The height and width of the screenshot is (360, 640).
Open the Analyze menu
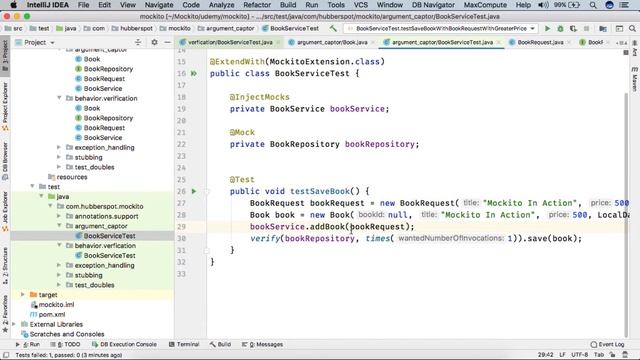221,5
